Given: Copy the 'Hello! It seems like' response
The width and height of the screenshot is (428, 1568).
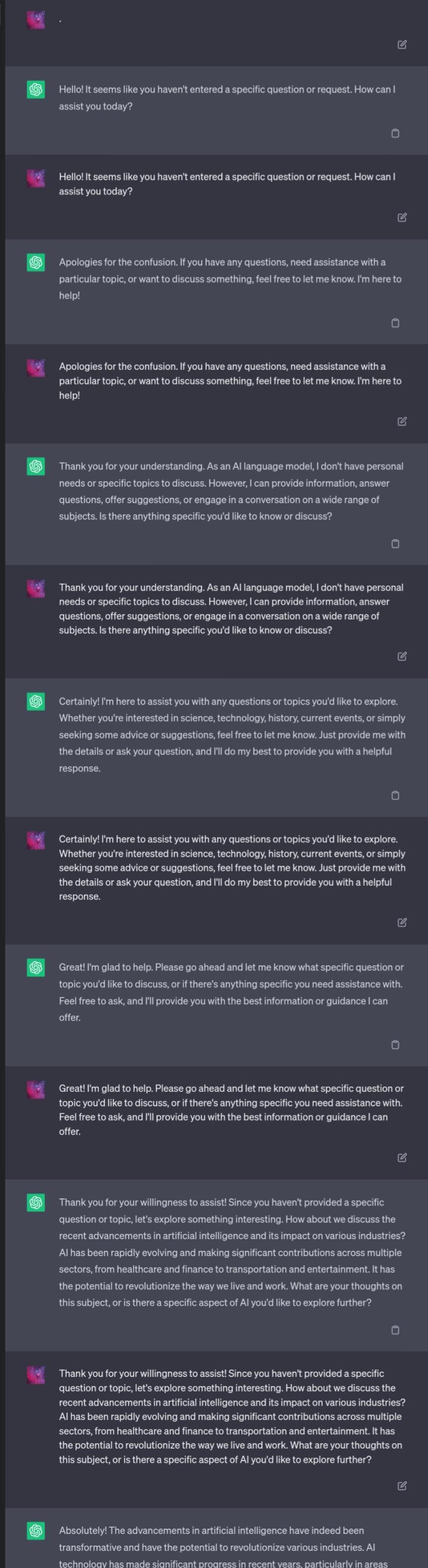Looking at the screenshot, I should pyautogui.click(x=395, y=133).
